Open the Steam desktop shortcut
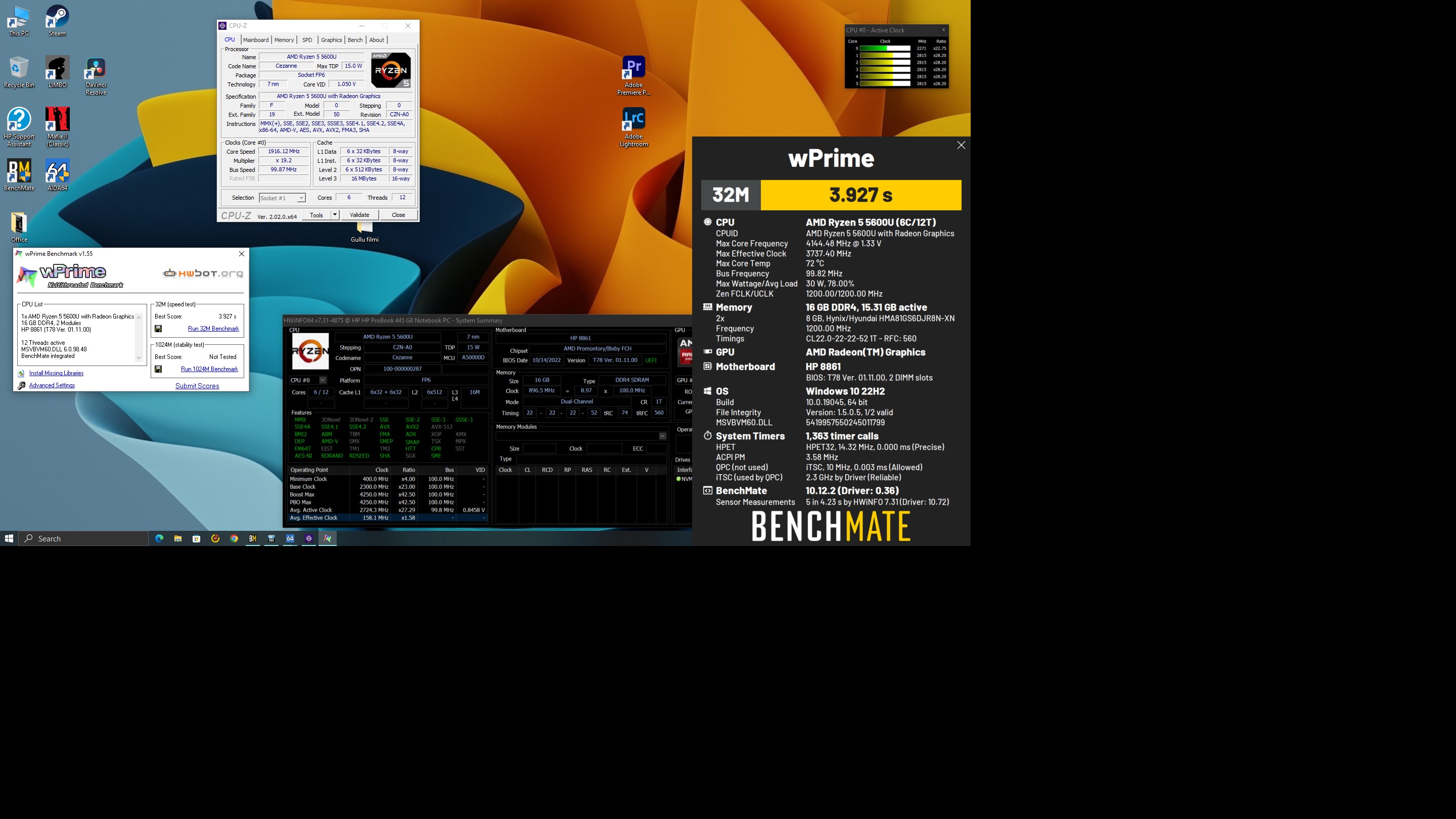This screenshot has width=1456, height=819. [57, 21]
